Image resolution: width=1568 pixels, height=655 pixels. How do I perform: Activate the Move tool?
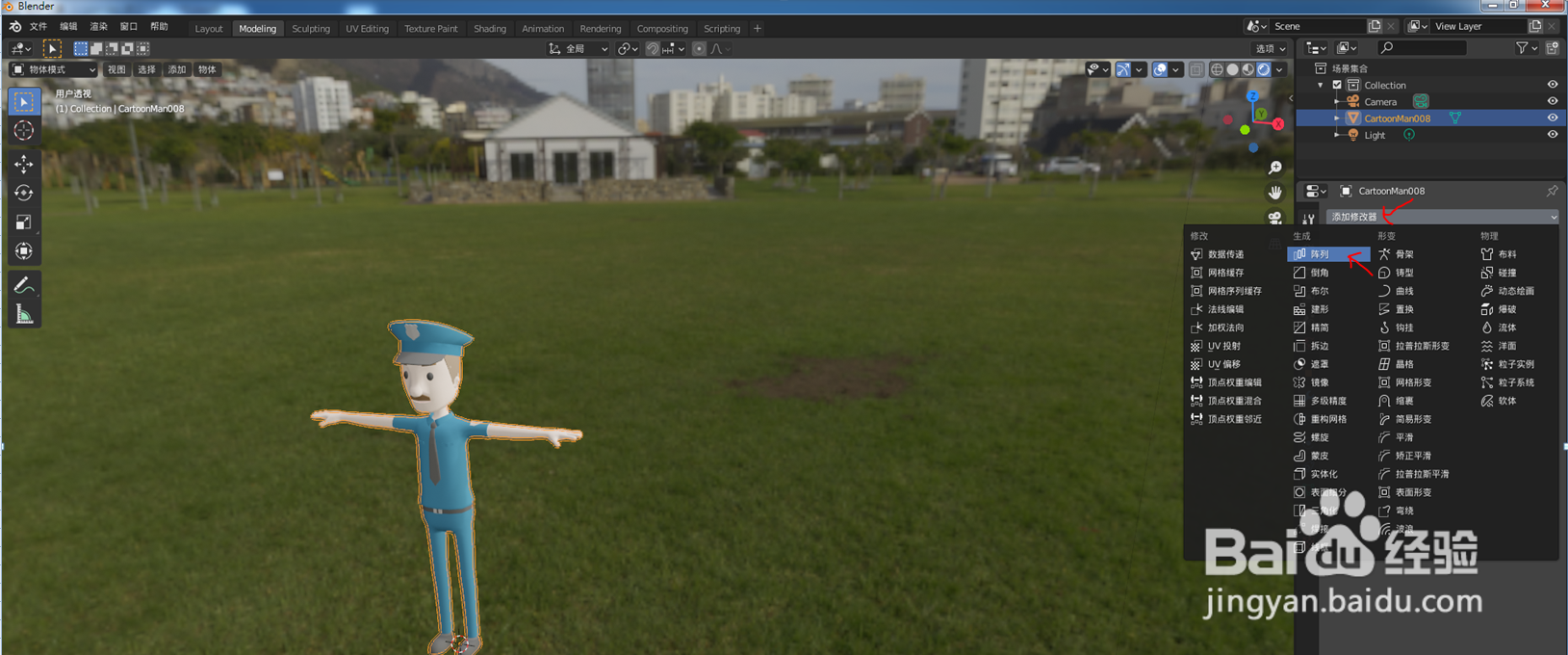[24, 165]
